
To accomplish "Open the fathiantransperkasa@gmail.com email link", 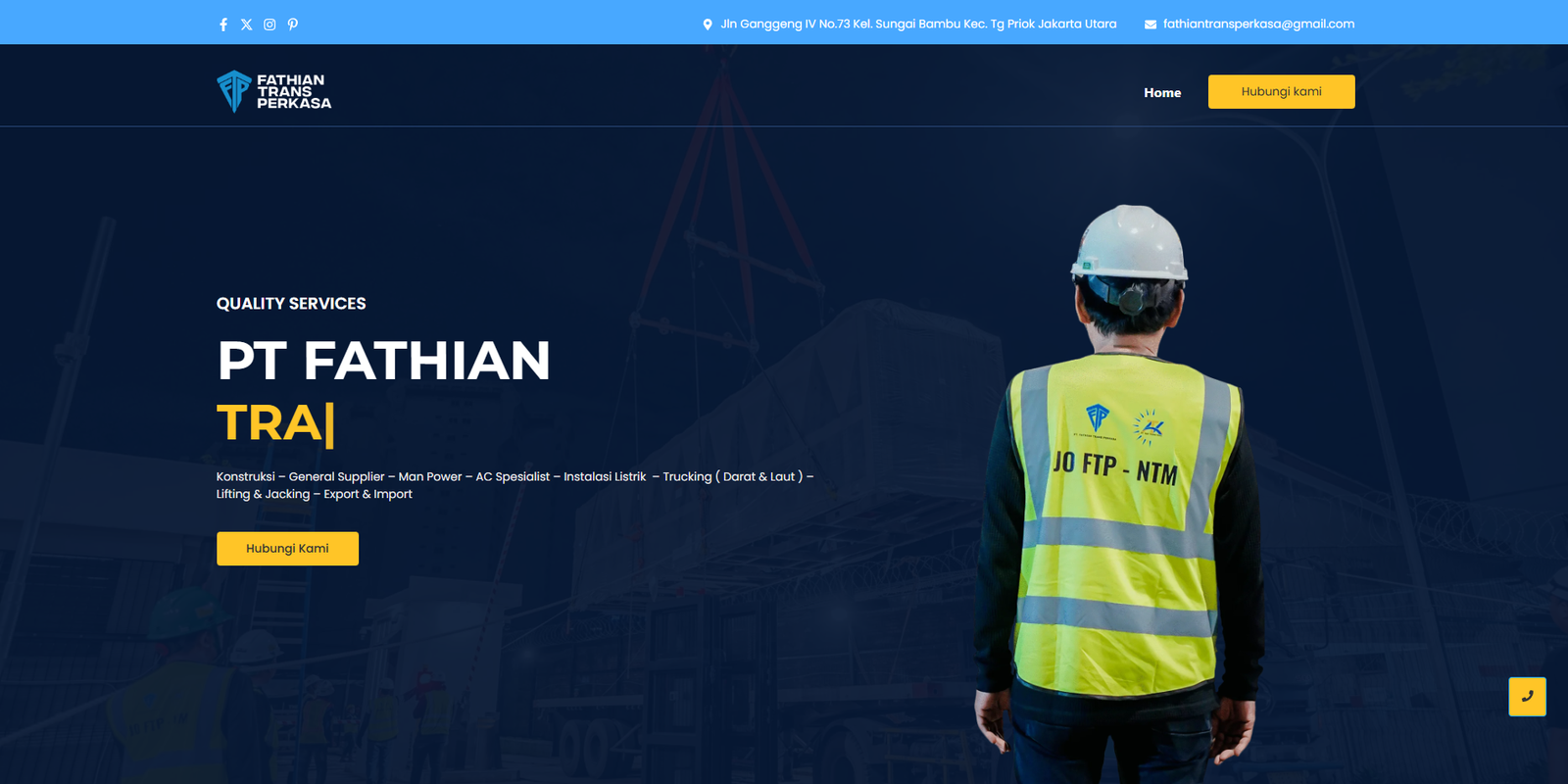I will click(1258, 24).
